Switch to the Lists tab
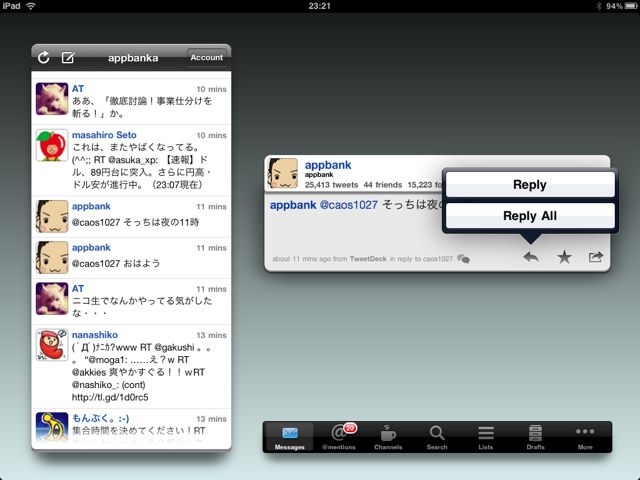This screenshot has width=640, height=480. coord(486,437)
